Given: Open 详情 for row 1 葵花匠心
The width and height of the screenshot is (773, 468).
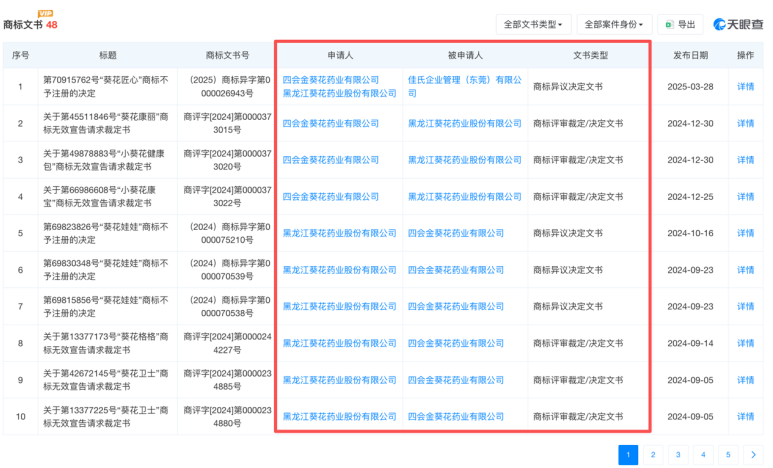Looking at the screenshot, I should [x=745, y=86].
